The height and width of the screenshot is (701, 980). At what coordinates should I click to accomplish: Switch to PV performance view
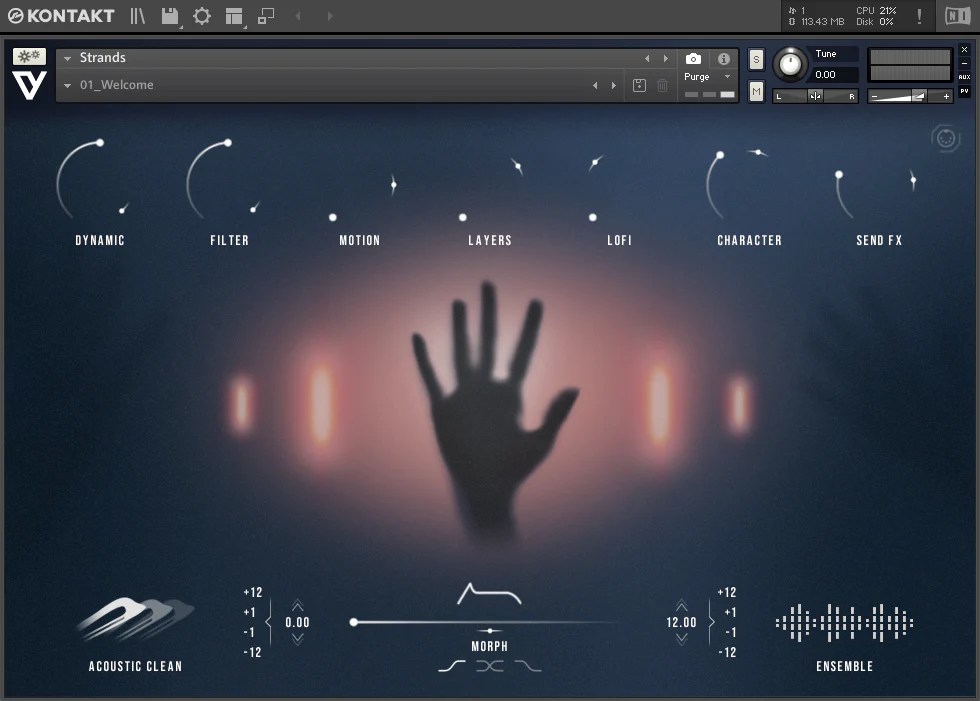click(x=965, y=90)
